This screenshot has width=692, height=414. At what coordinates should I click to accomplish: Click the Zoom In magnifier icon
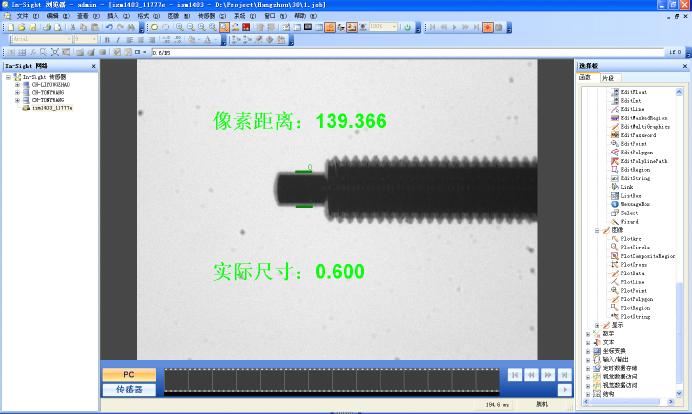179,27
